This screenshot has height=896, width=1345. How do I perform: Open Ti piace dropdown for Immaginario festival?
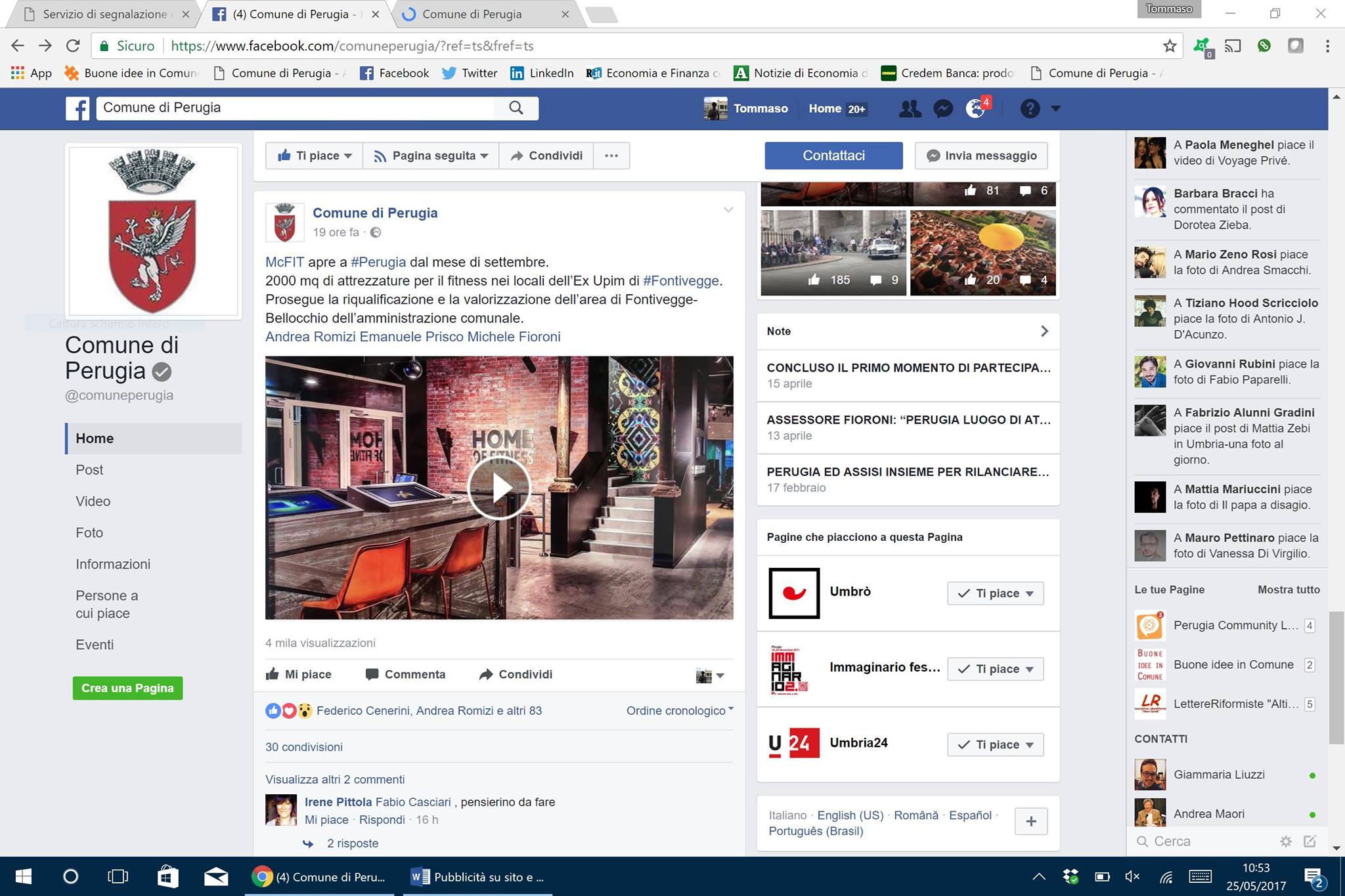coord(996,669)
